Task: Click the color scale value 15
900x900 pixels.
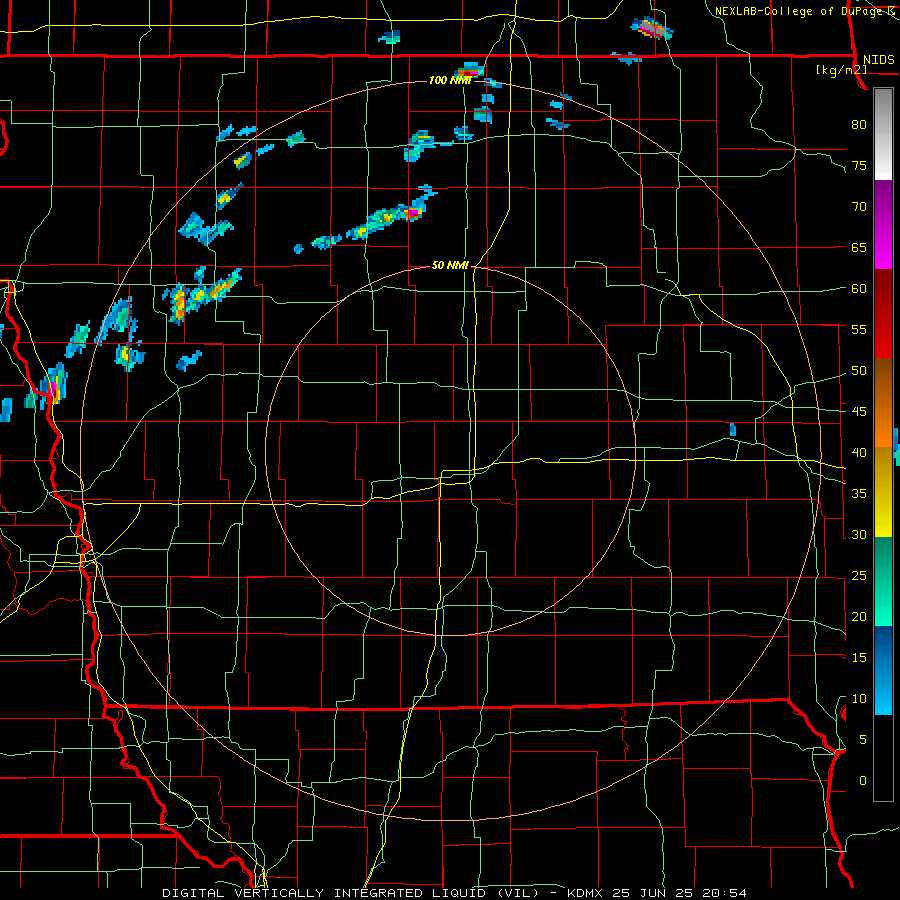Action: pos(859,658)
